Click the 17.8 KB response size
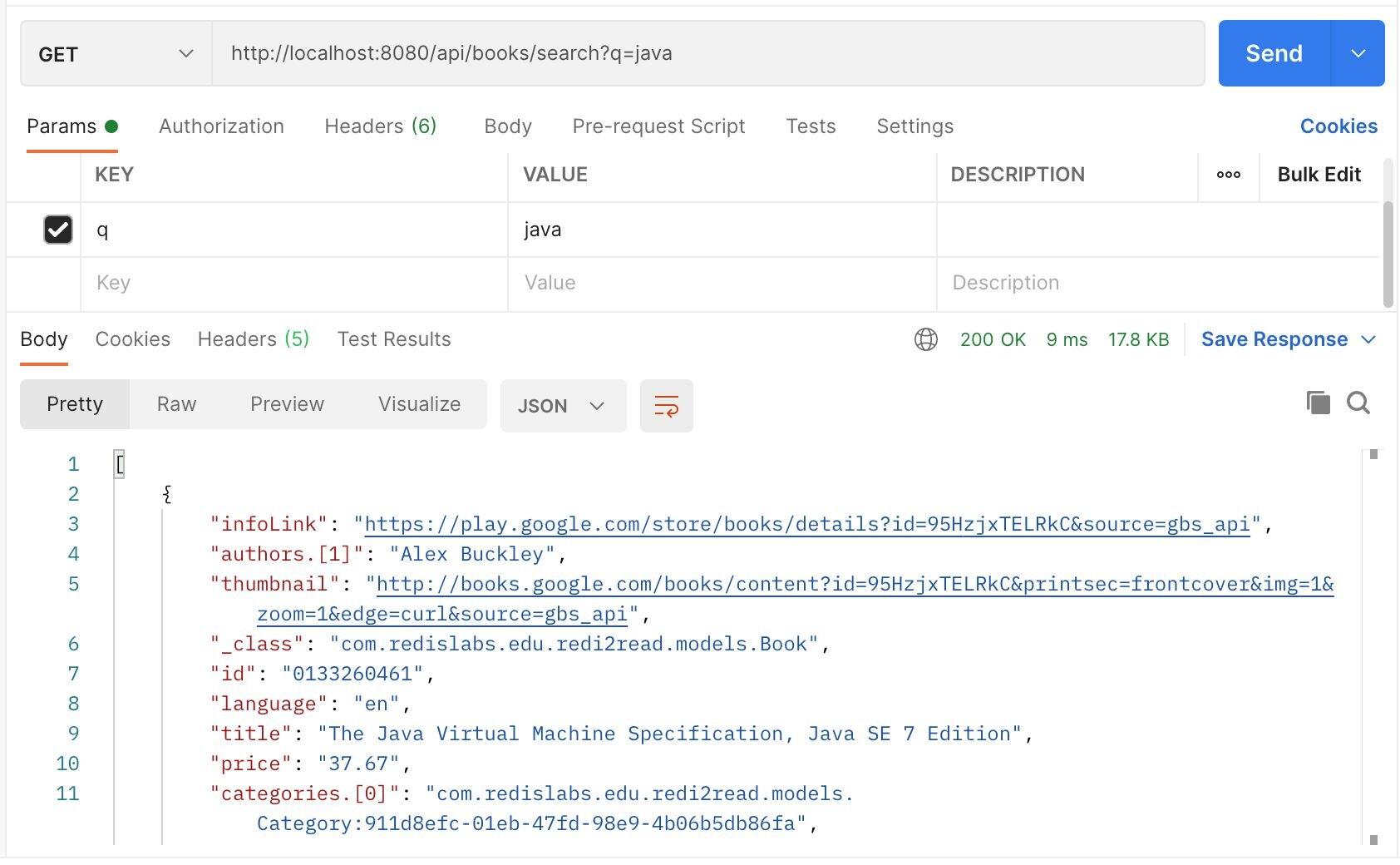Screen dimensions: 1400x865 1138,339
